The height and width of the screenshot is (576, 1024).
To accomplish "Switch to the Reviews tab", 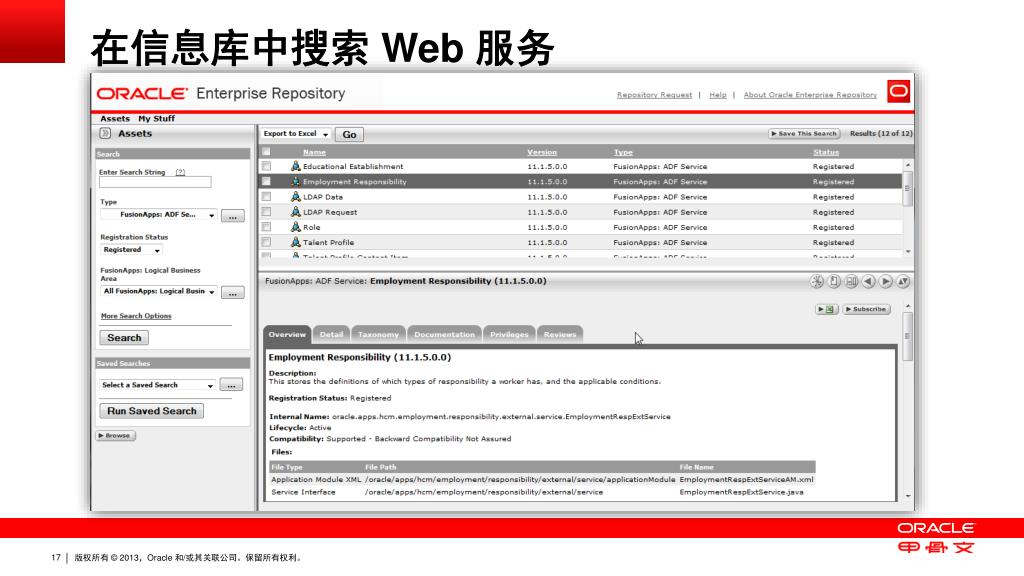I will point(560,334).
